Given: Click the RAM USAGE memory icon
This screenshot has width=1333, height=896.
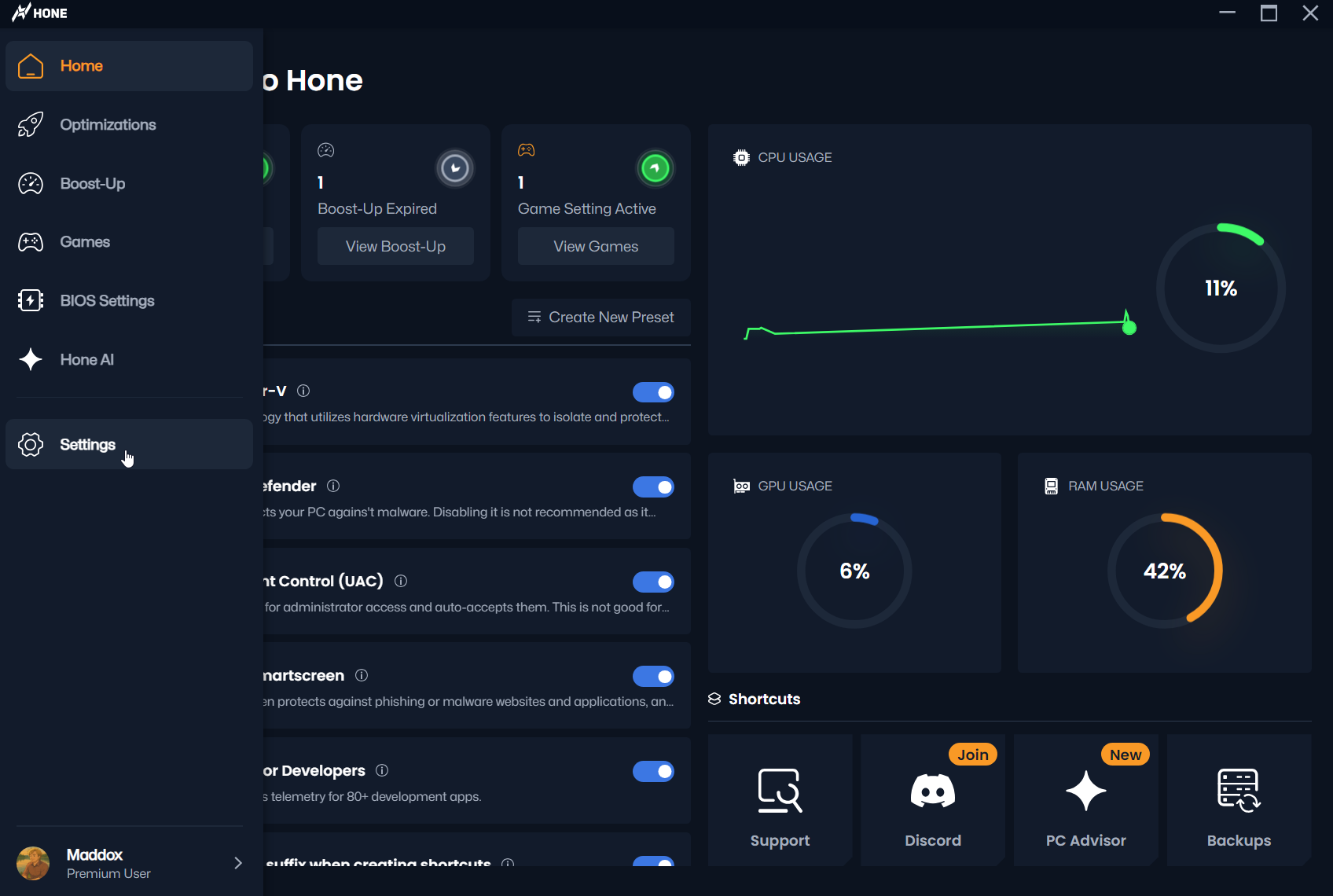Looking at the screenshot, I should (x=1052, y=487).
